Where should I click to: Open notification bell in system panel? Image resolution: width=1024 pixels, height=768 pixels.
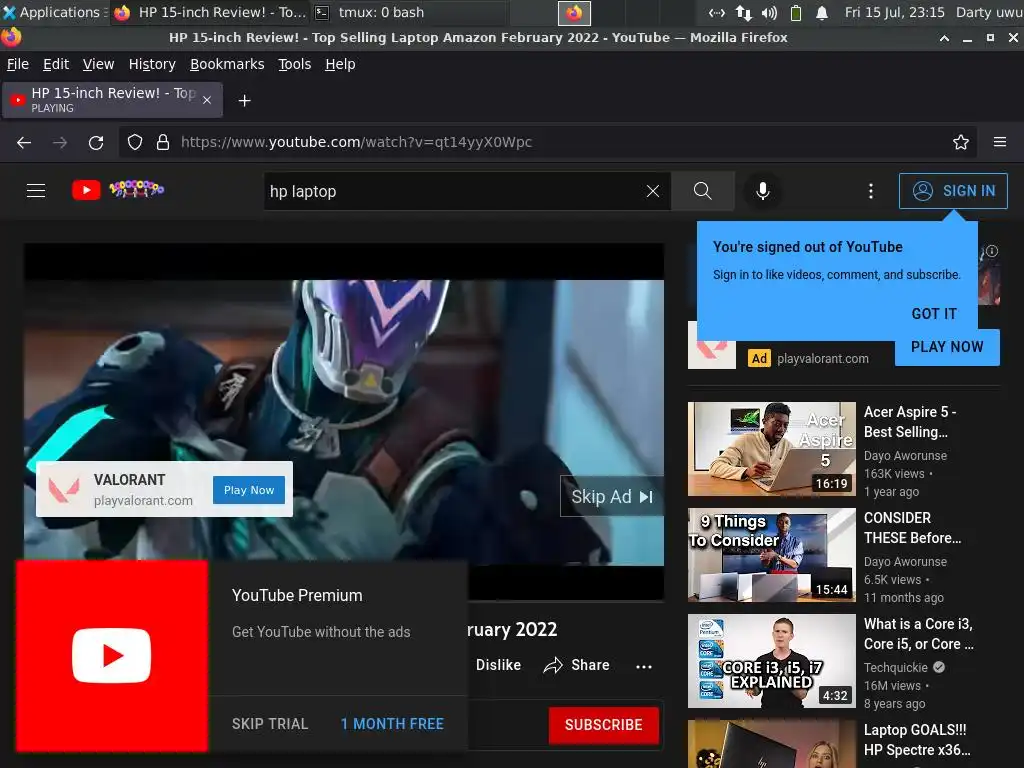(822, 12)
